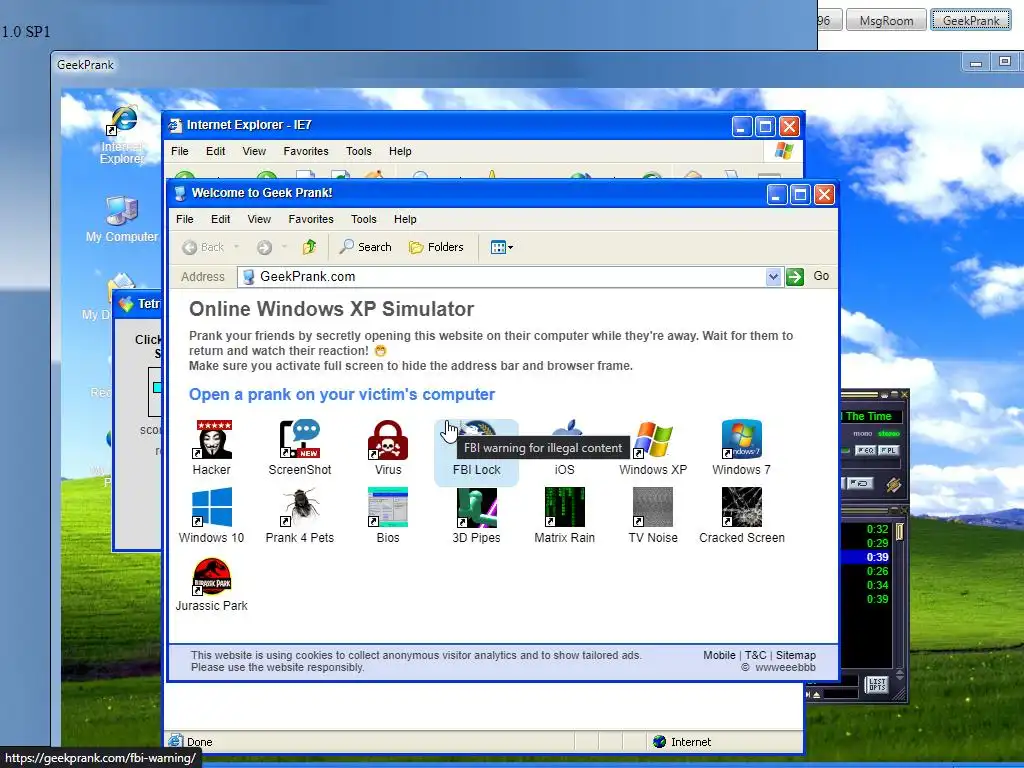Open Favorites menu in Geek Prank window

click(311, 219)
